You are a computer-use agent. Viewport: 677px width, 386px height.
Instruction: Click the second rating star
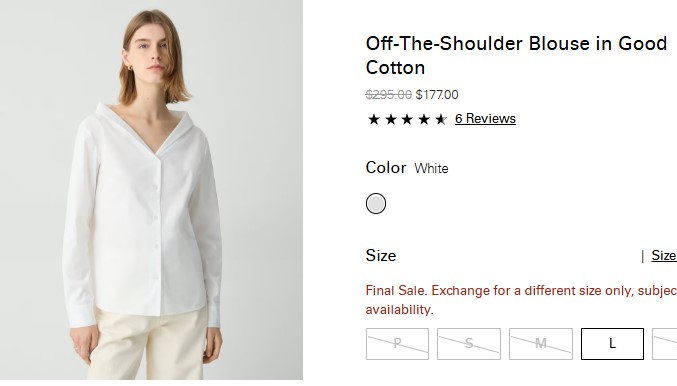click(391, 119)
